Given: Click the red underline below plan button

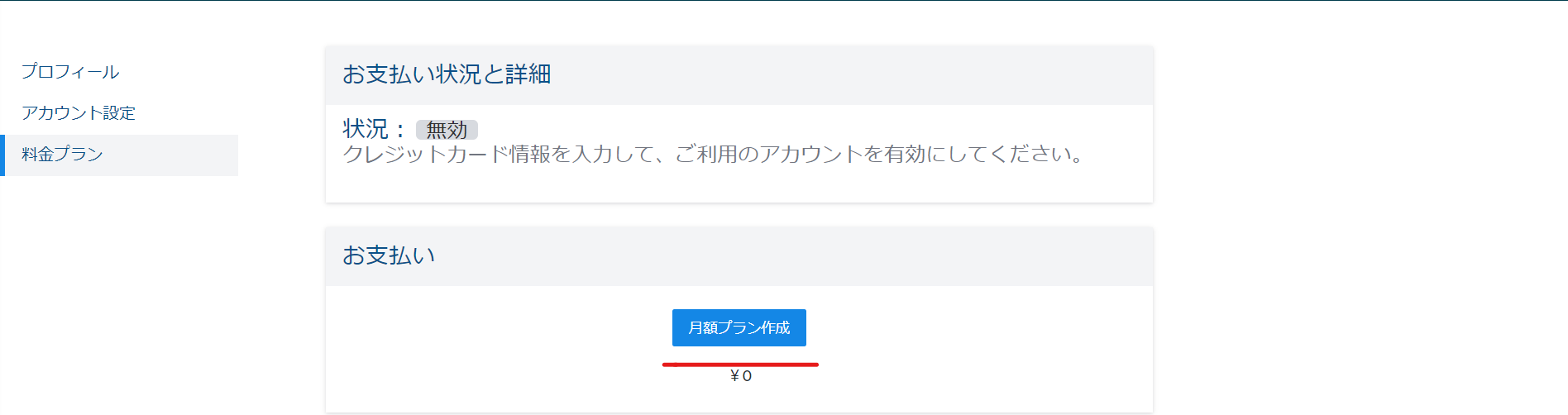Looking at the screenshot, I should coord(740,364).
